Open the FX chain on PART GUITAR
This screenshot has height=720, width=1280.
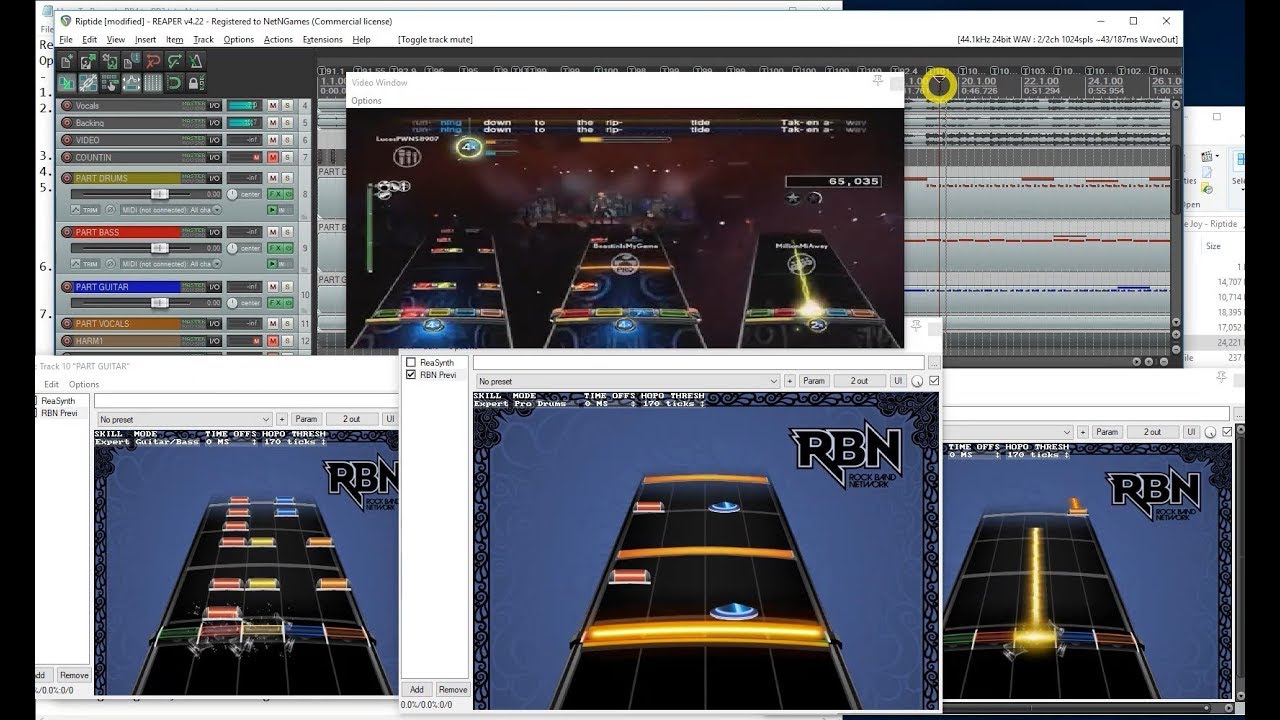click(275, 303)
